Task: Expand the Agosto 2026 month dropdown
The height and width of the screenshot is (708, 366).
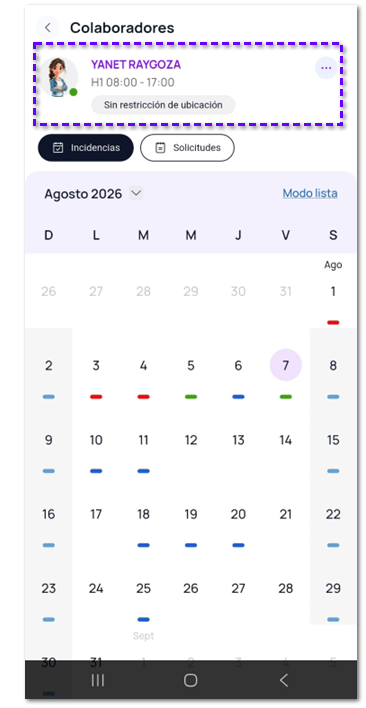Action: click(x=136, y=194)
